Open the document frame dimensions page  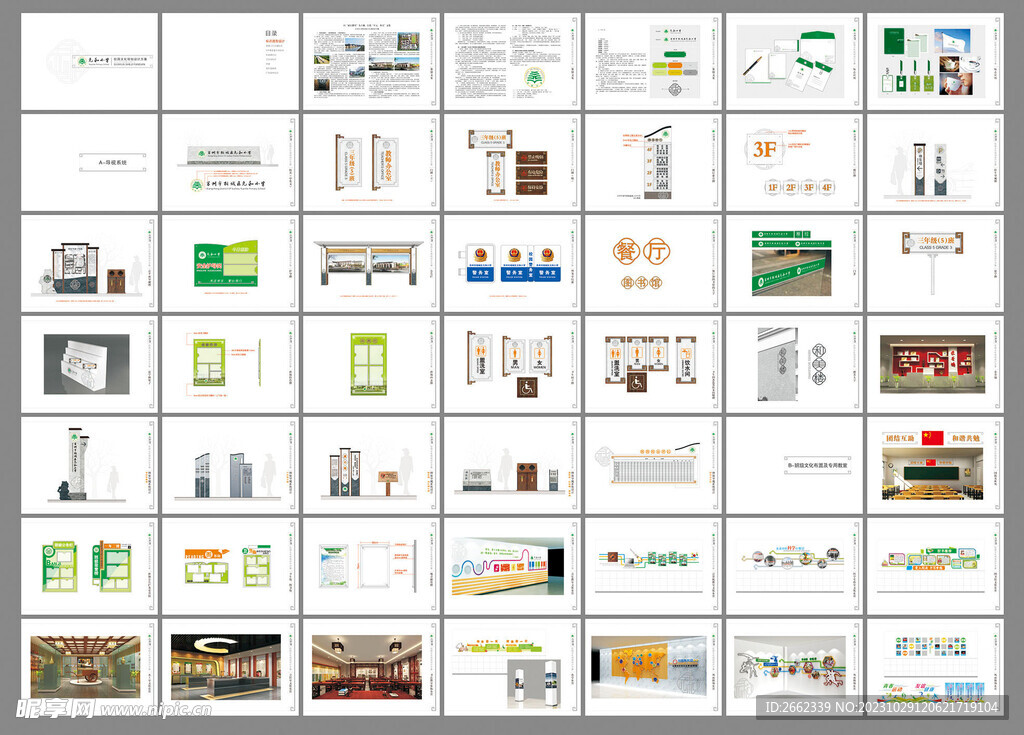tap(372, 566)
